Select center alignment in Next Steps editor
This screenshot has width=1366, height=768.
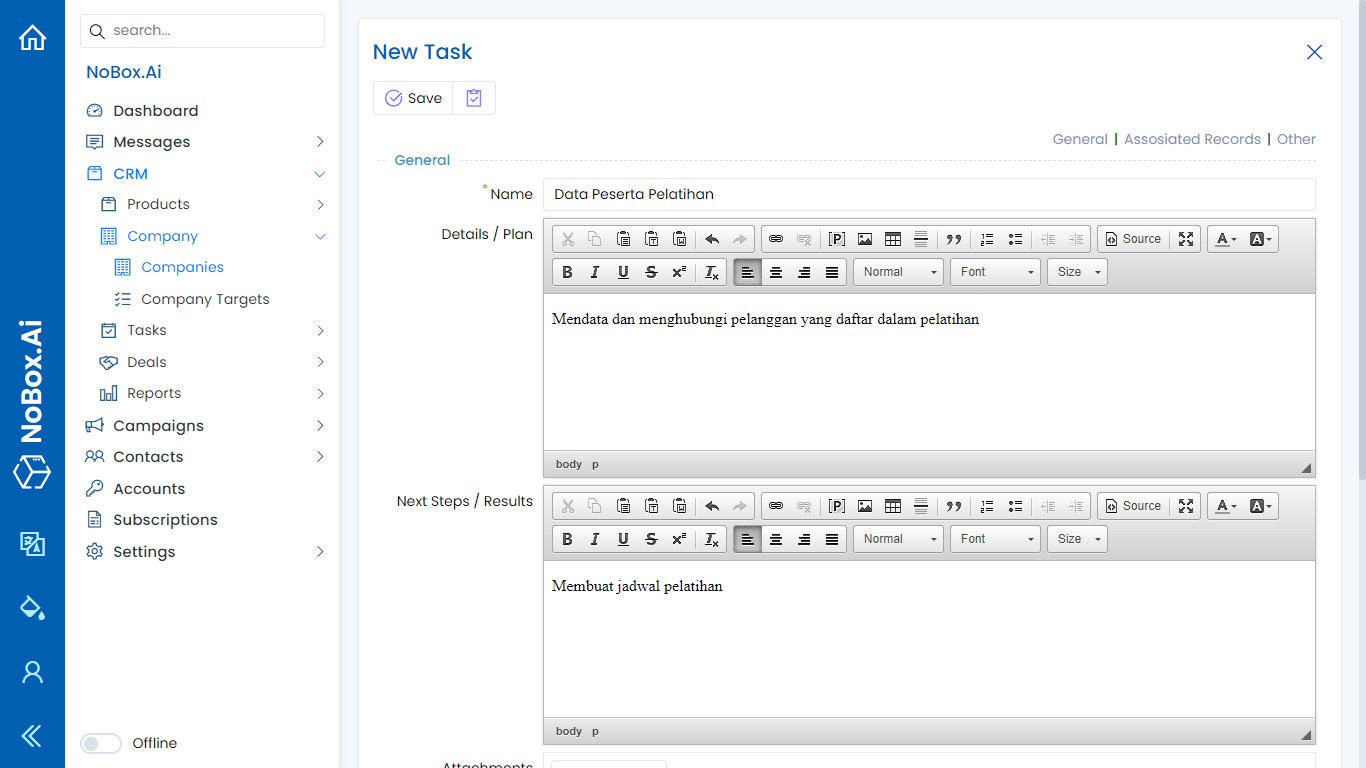(x=776, y=539)
